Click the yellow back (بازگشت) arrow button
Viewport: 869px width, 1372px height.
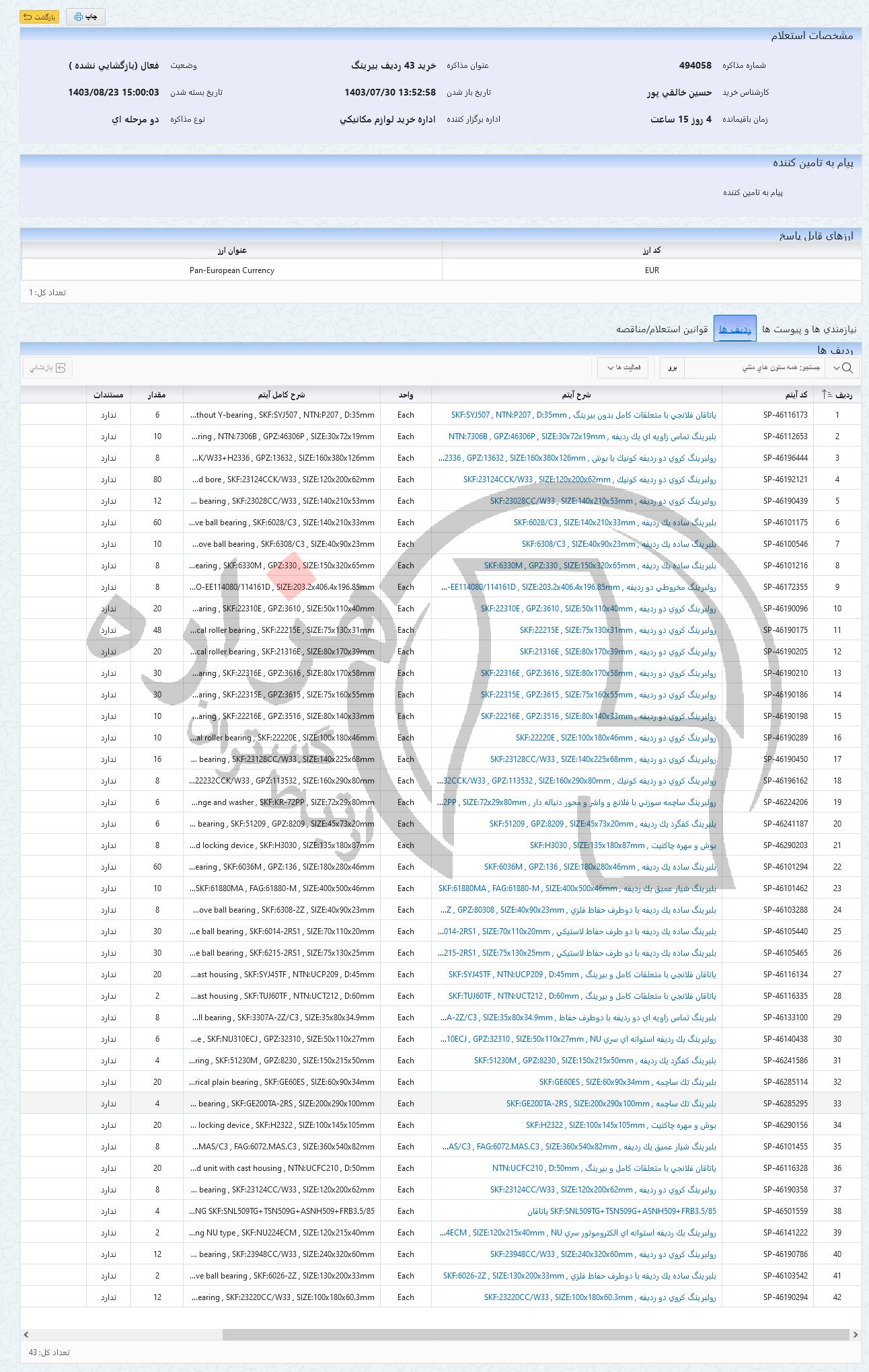point(39,17)
